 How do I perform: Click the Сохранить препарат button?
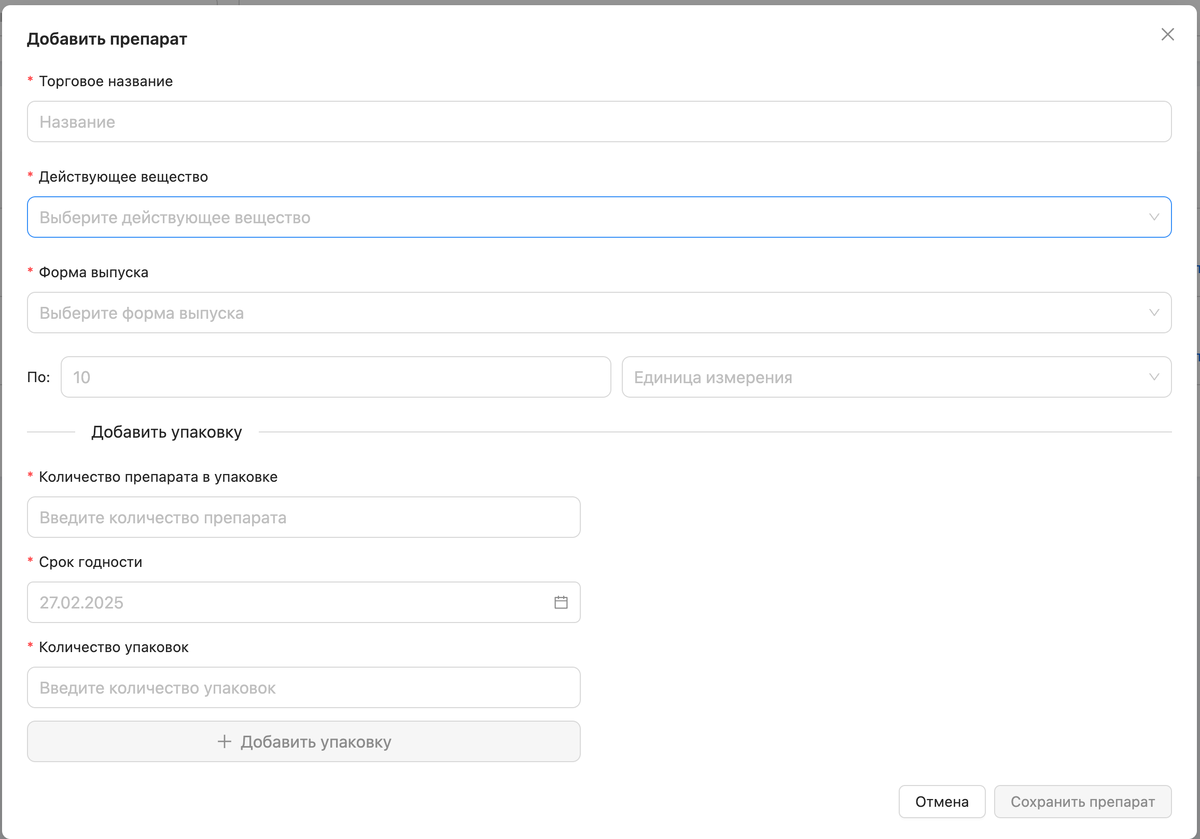[1082, 802]
